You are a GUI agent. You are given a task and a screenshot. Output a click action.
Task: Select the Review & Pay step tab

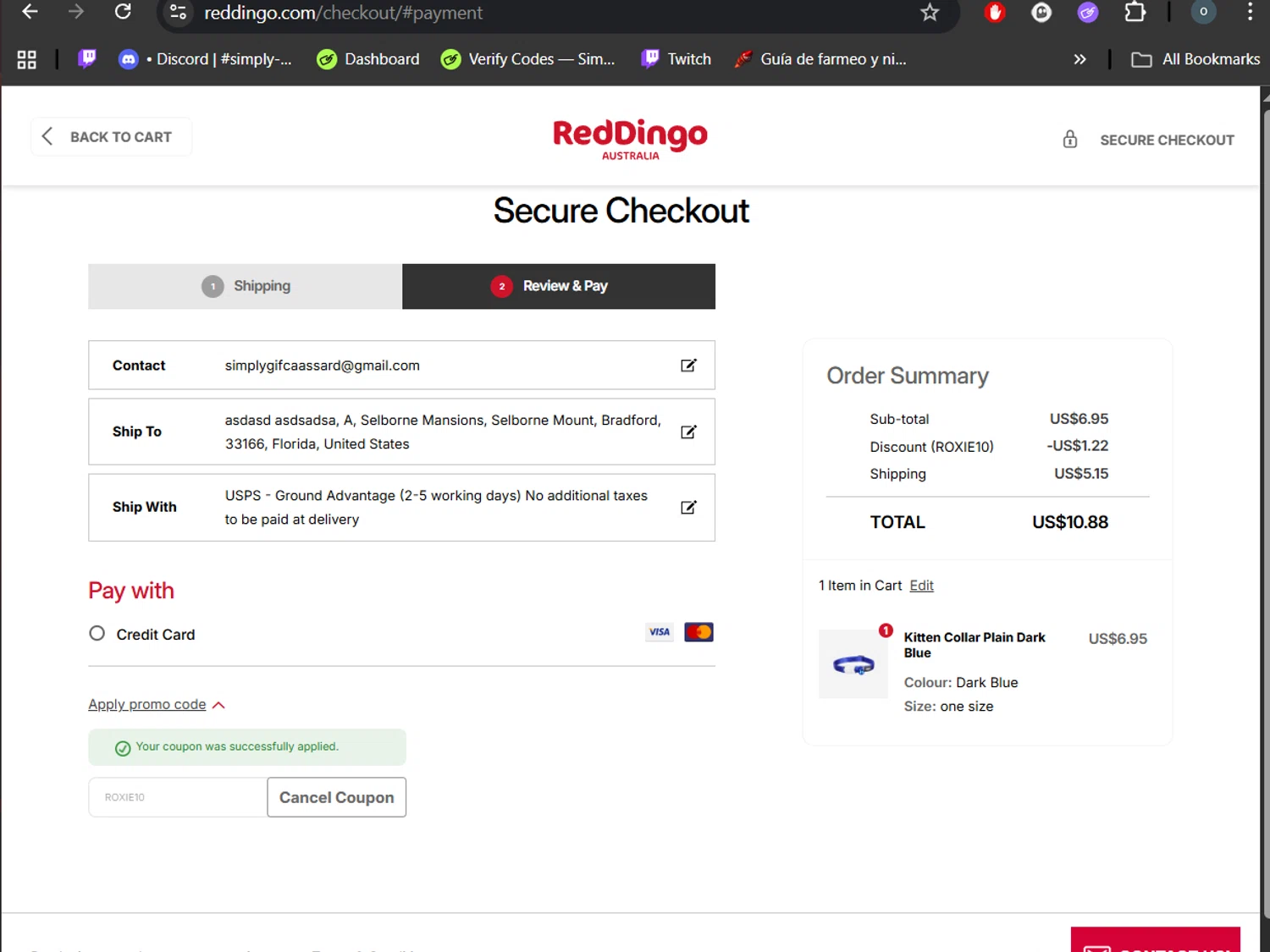[x=559, y=286]
